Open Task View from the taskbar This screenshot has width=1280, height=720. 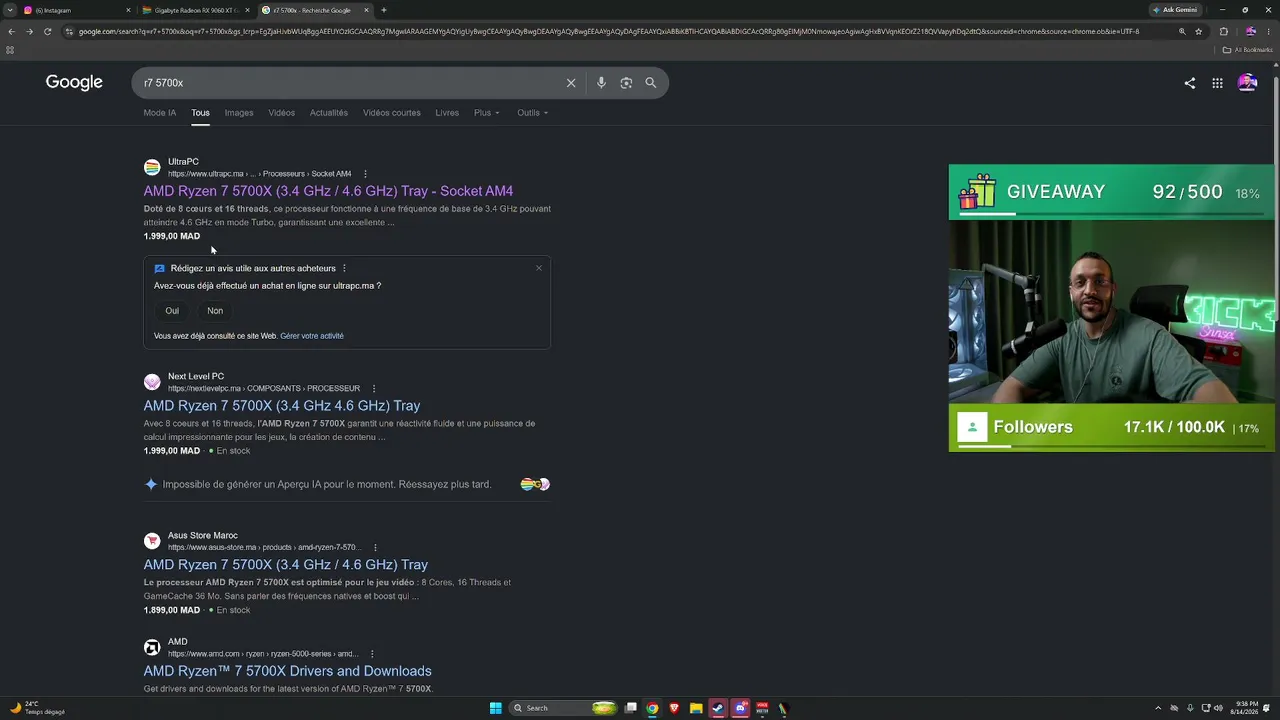pyautogui.click(x=630, y=708)
